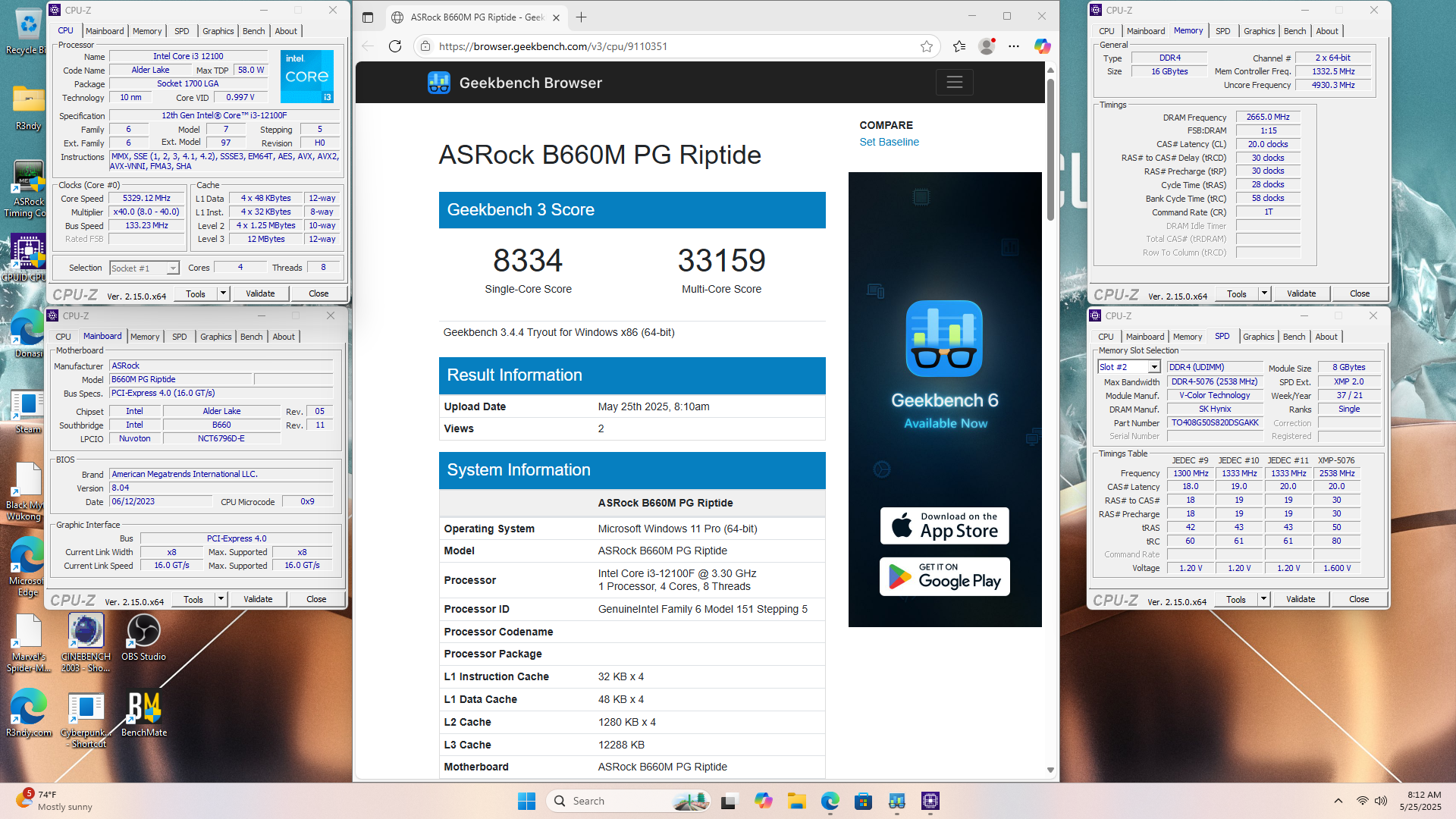Screen dimensions: 1456x819
Task: Click the Geekbench page vertical scrollbar
Action: [x=1050, y=149]
